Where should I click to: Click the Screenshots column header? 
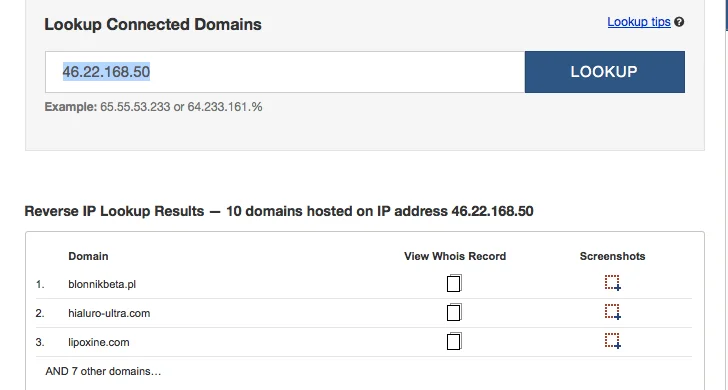tap(612, 256)
